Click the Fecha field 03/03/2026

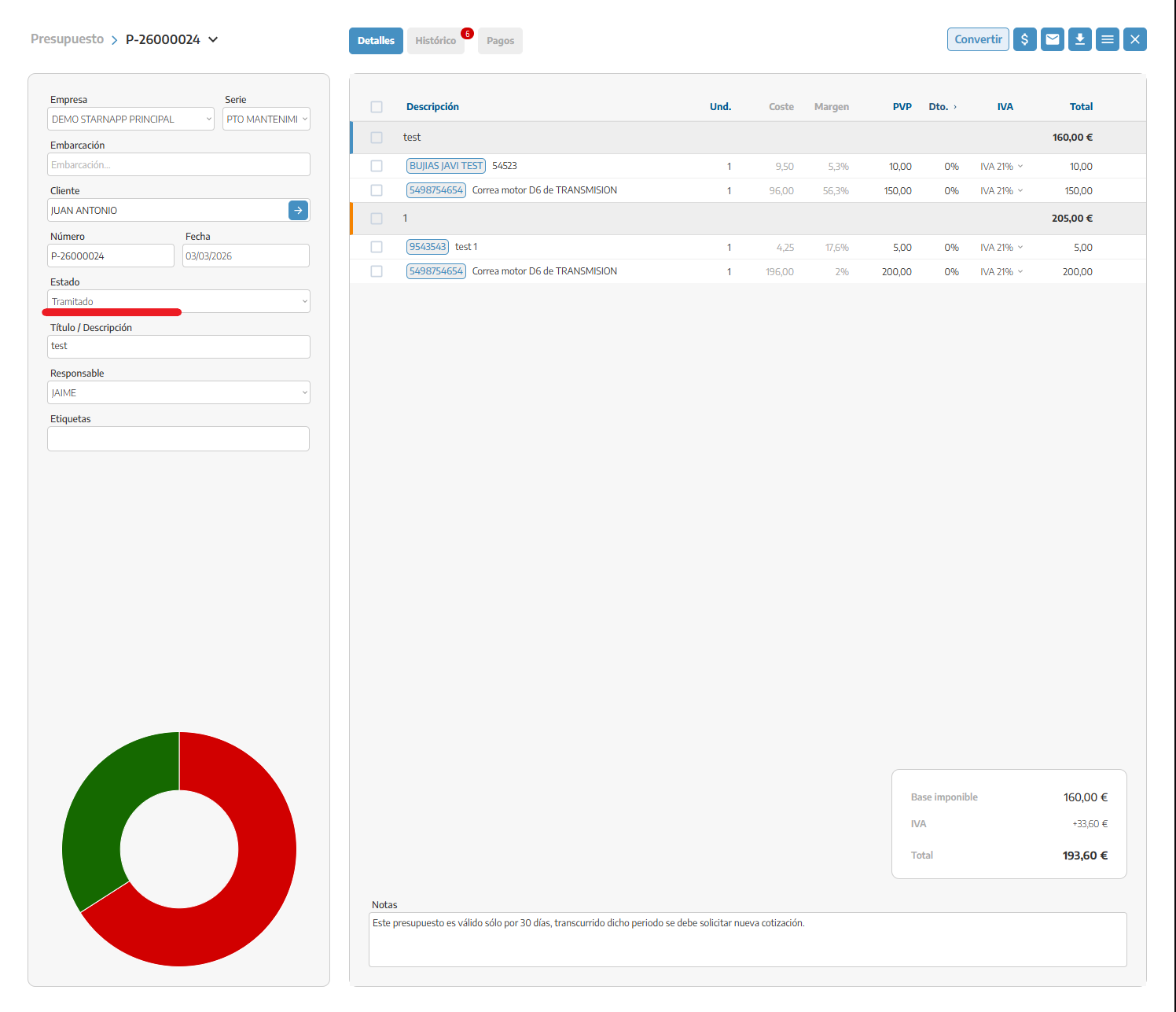pyautogui.click(x=246, y=256)
